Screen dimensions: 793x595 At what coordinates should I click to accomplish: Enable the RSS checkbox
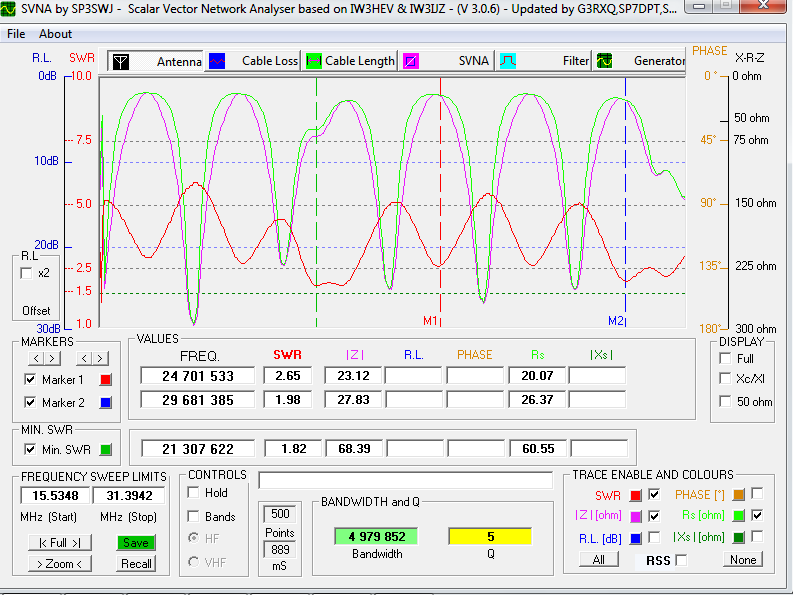click(681, 561)
